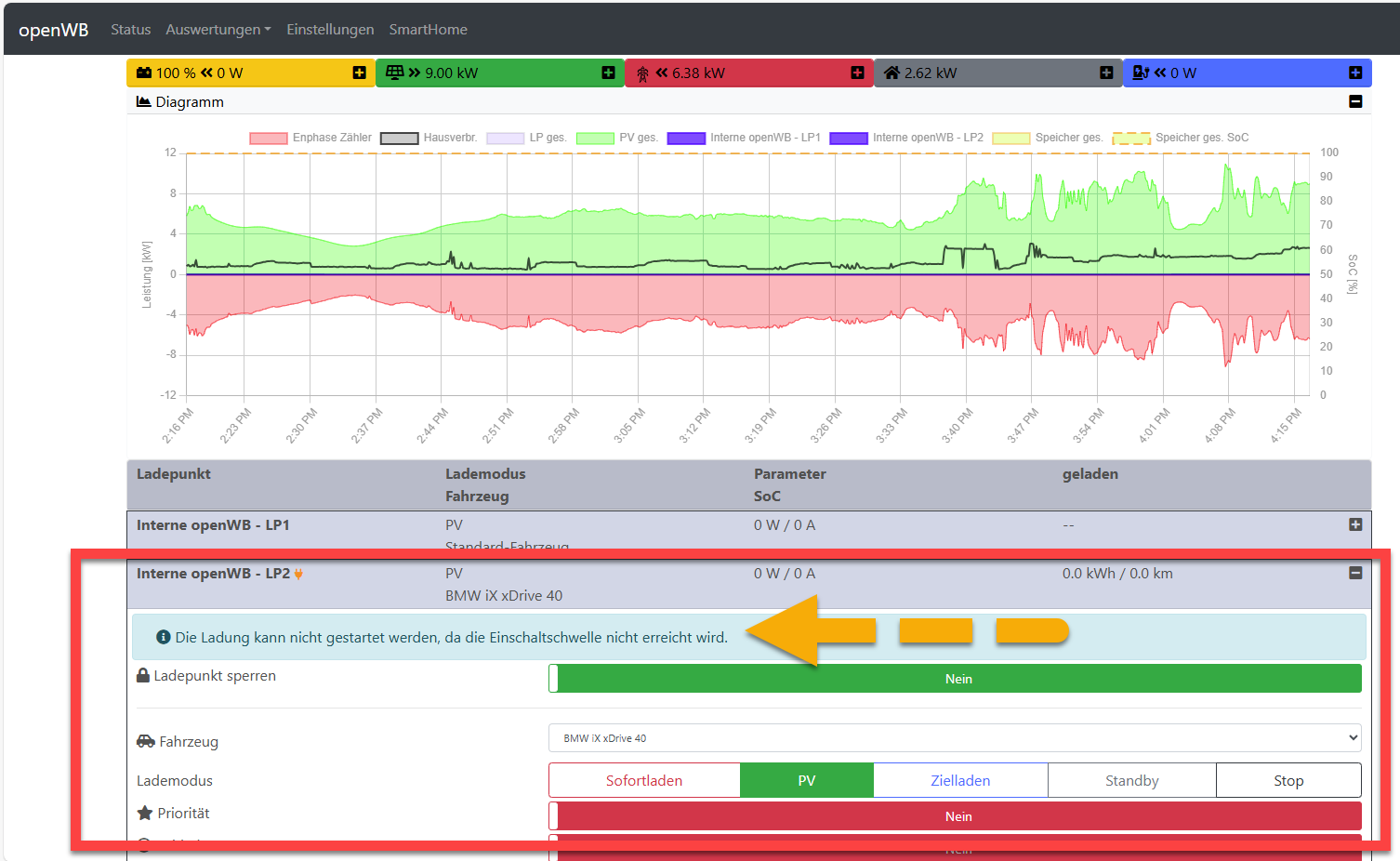1400x861 pixels.
Task: Click the power pylon grid icon
Action: (x=642, y=73)
